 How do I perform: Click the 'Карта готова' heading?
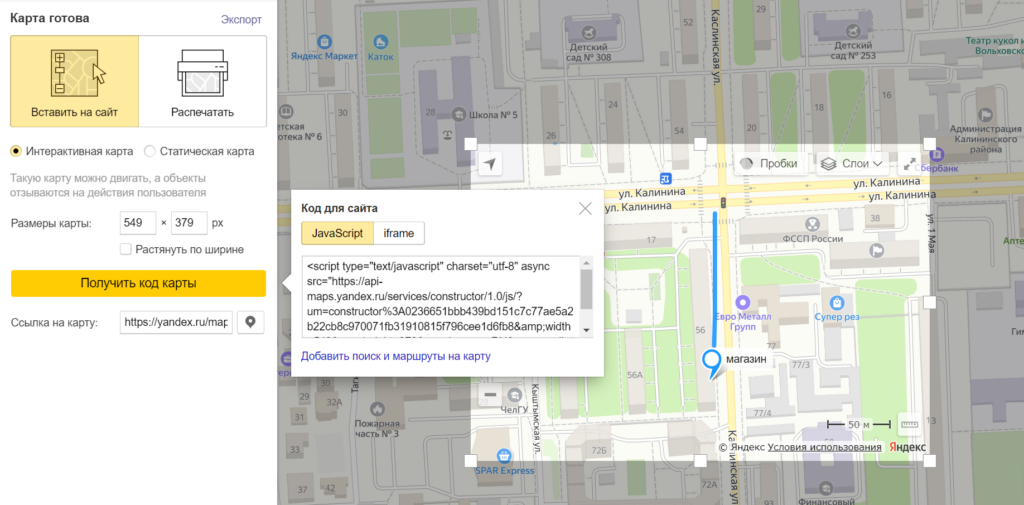(50, 19)
